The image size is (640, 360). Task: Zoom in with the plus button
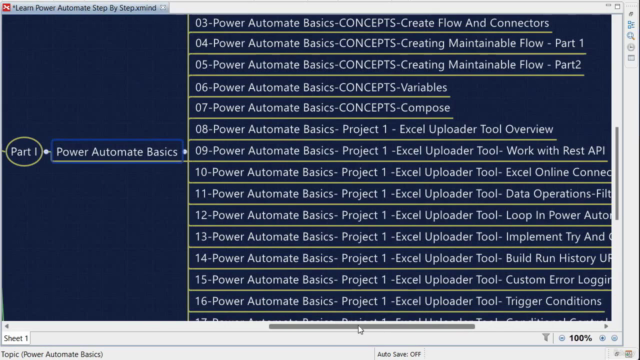[x=602, y=338]
